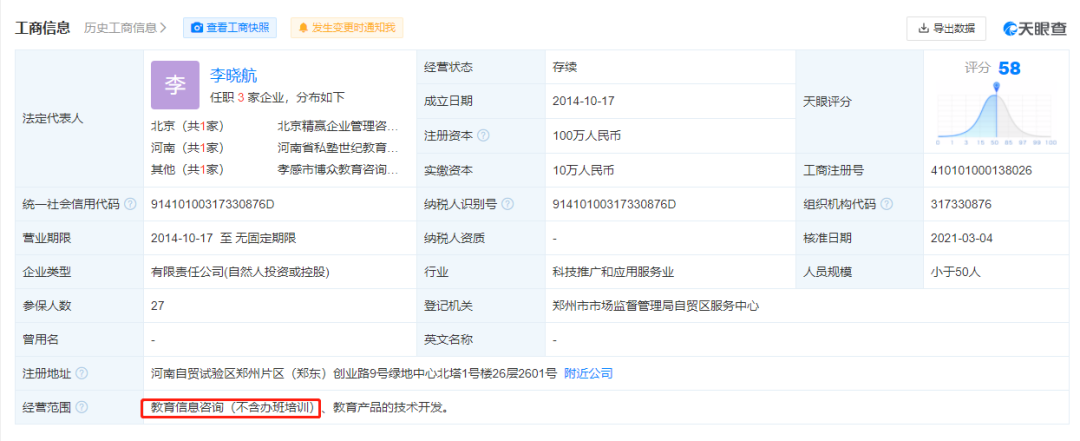
Task: Click help icon beside 组织机构代码
Action: click(x=886, y=204)
